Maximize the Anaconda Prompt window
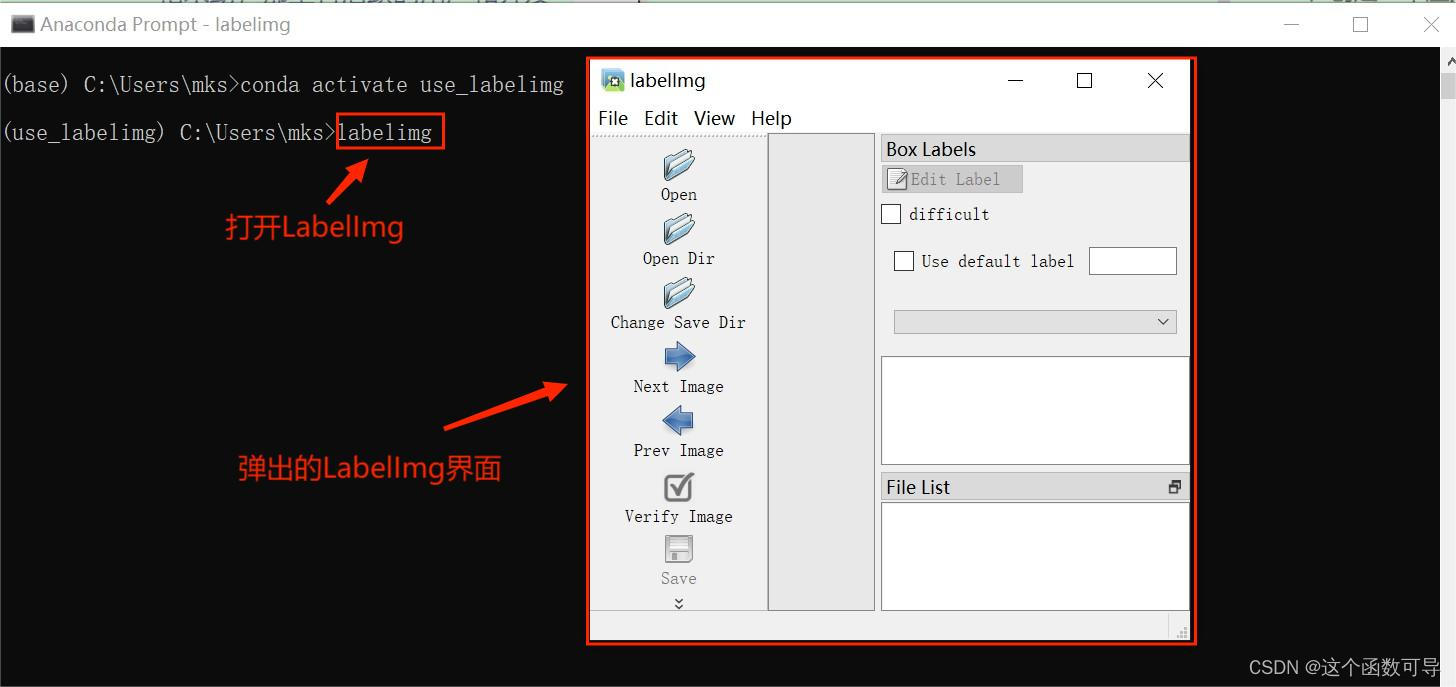 1360,25
